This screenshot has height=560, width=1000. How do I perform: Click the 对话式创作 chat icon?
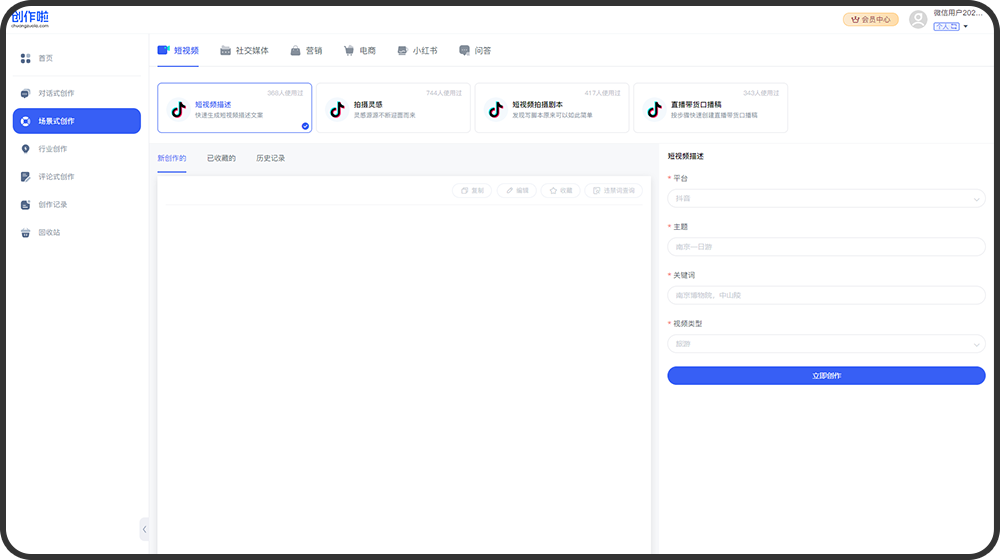pyautogui.click(x=26, y=93)
